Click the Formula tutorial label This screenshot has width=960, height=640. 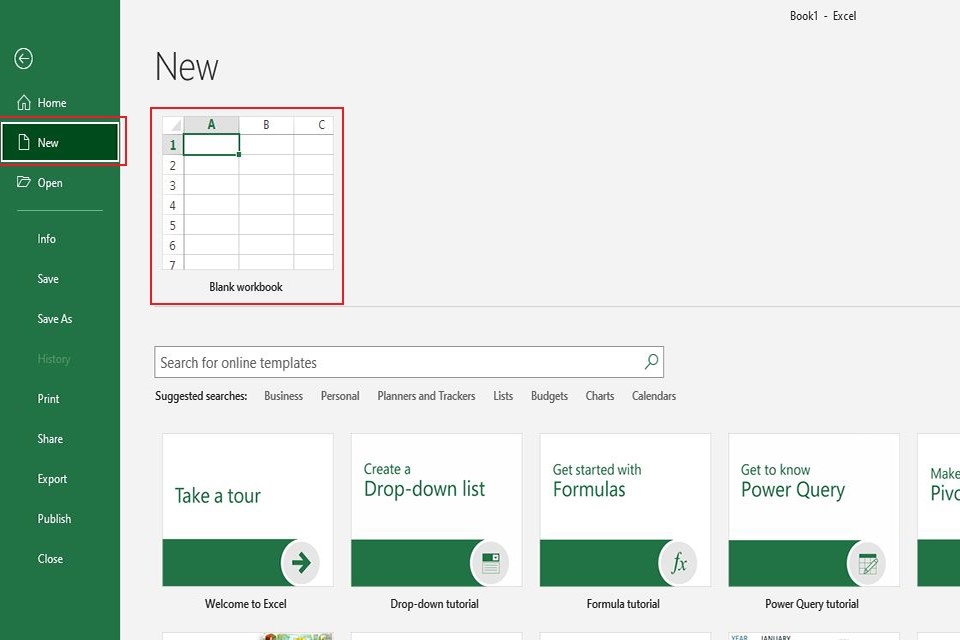(x=623, y=604)
